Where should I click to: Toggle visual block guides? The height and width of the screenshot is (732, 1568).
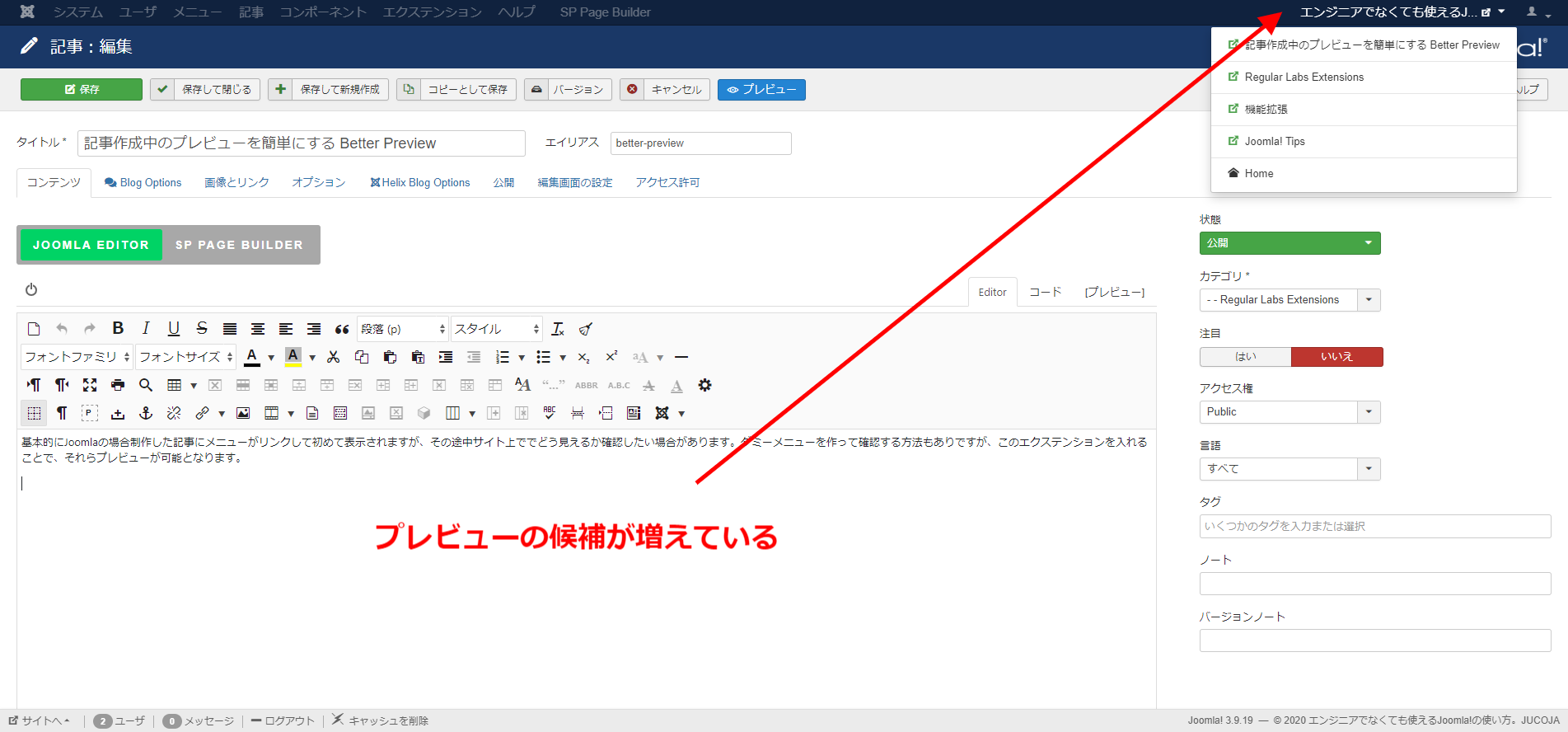[x=34, y=413]
